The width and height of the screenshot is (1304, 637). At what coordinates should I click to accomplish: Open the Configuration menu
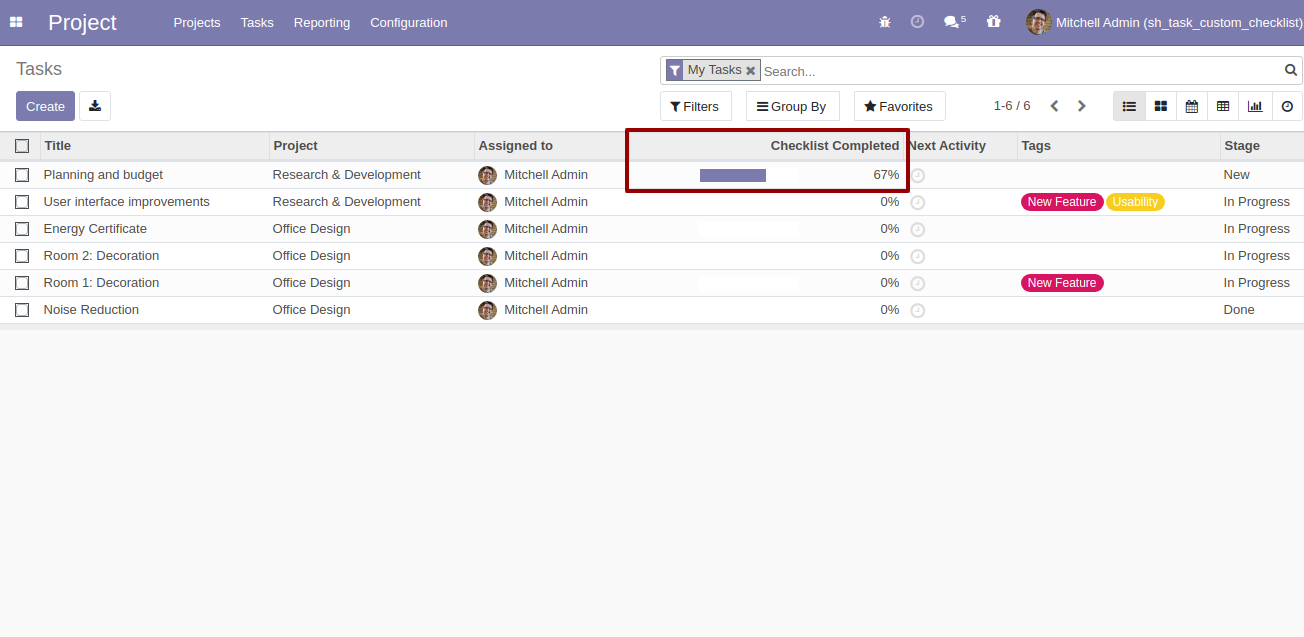[x=409, y=22]
